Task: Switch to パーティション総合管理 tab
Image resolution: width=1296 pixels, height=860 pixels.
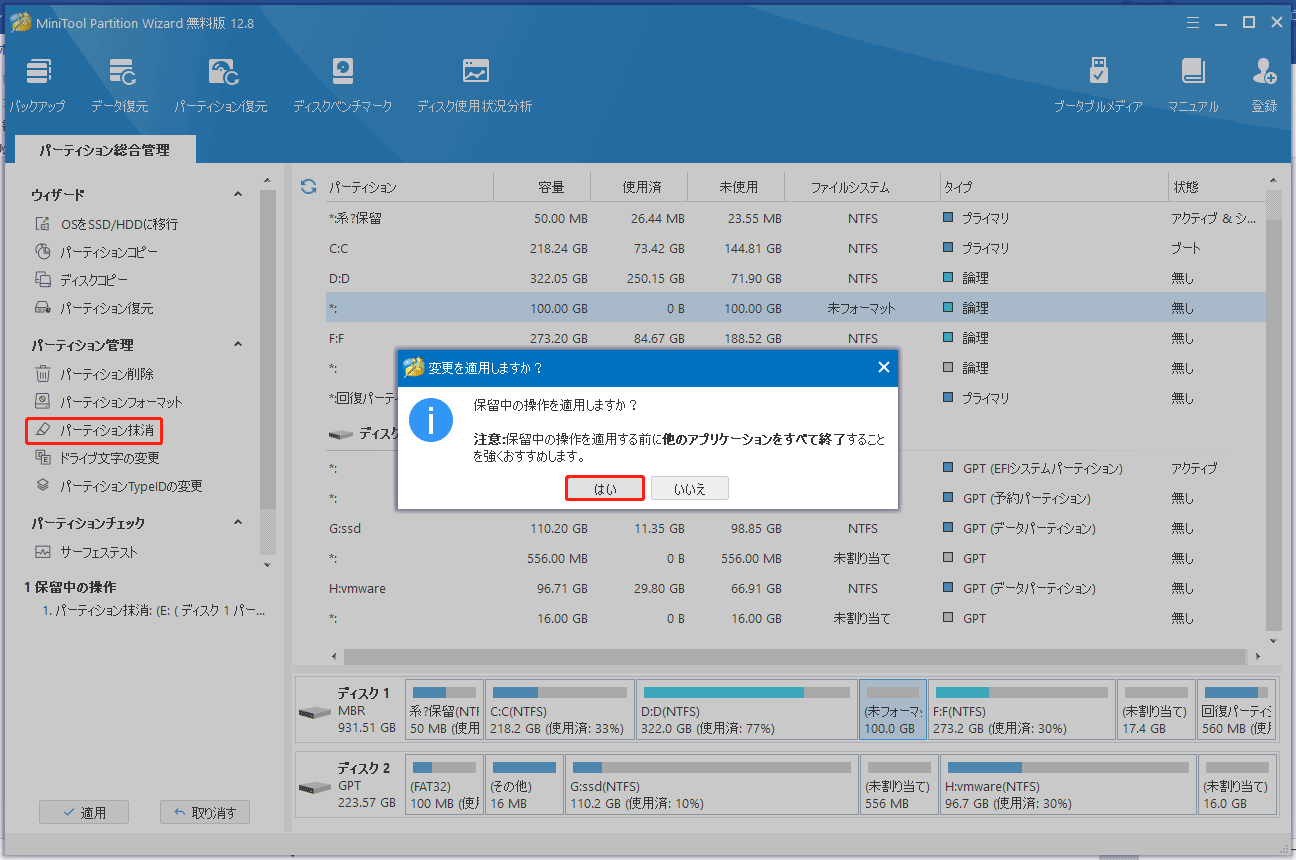Action: click(x=105, y=150)
